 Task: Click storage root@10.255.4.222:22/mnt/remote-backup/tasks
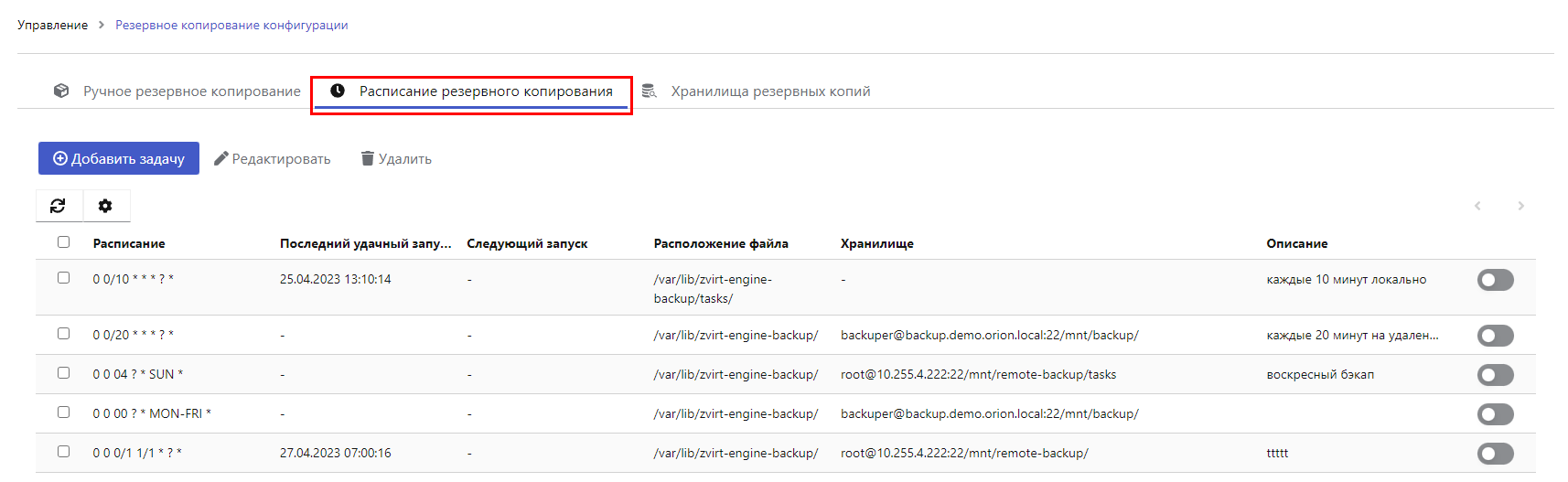tap(979, 375)
